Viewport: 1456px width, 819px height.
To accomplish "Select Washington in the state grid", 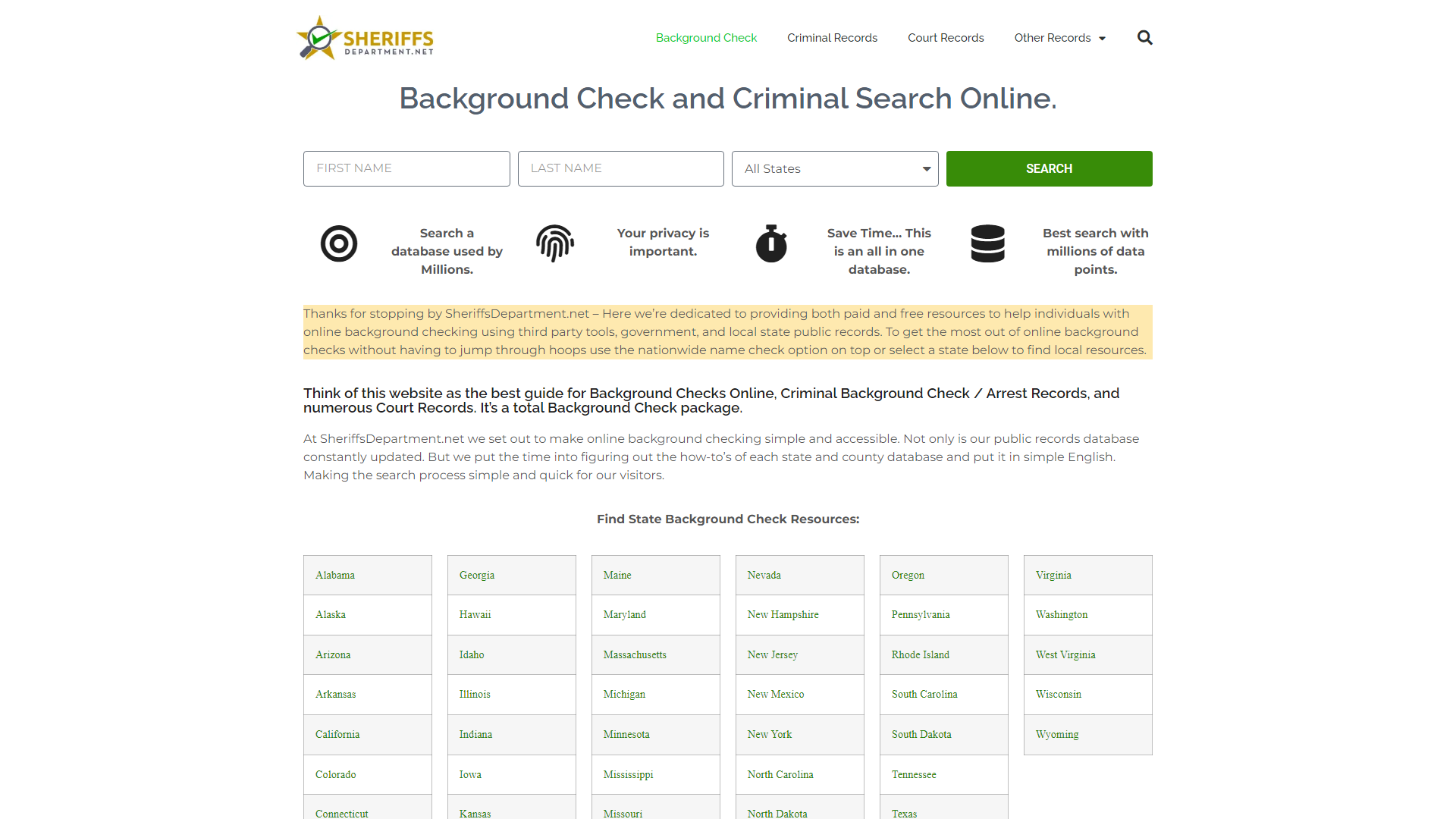I will 1062,615.
